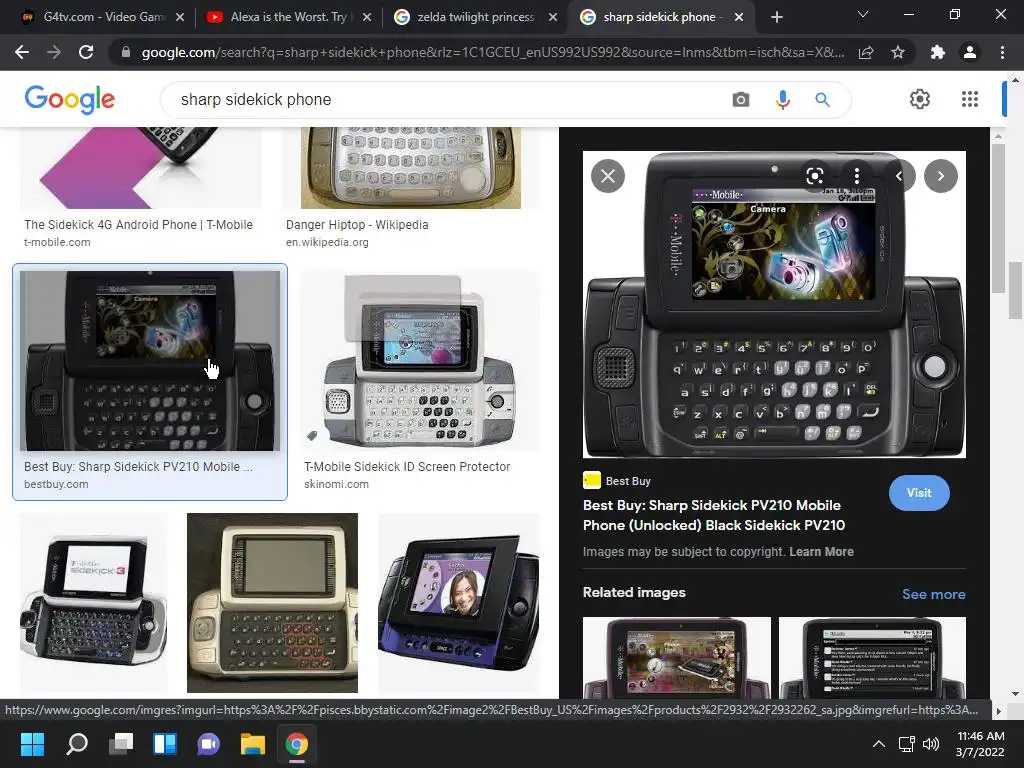Viewport: 1024px width, 768px height.
Task: Go back to previous page
Action: tap(22, 52)
